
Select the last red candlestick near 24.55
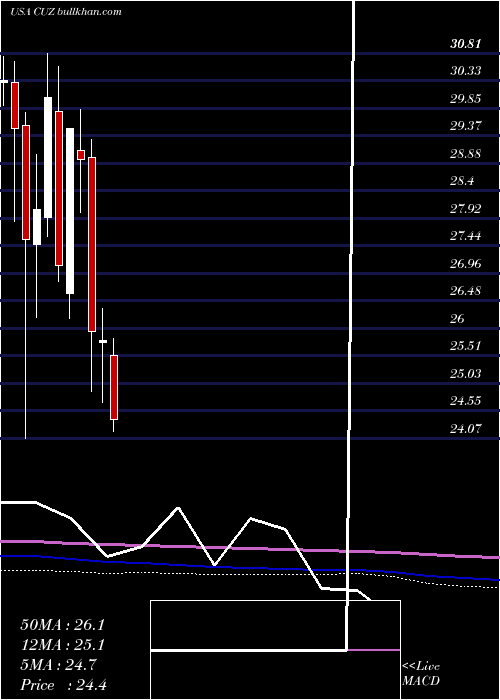(x=114, y=388)
